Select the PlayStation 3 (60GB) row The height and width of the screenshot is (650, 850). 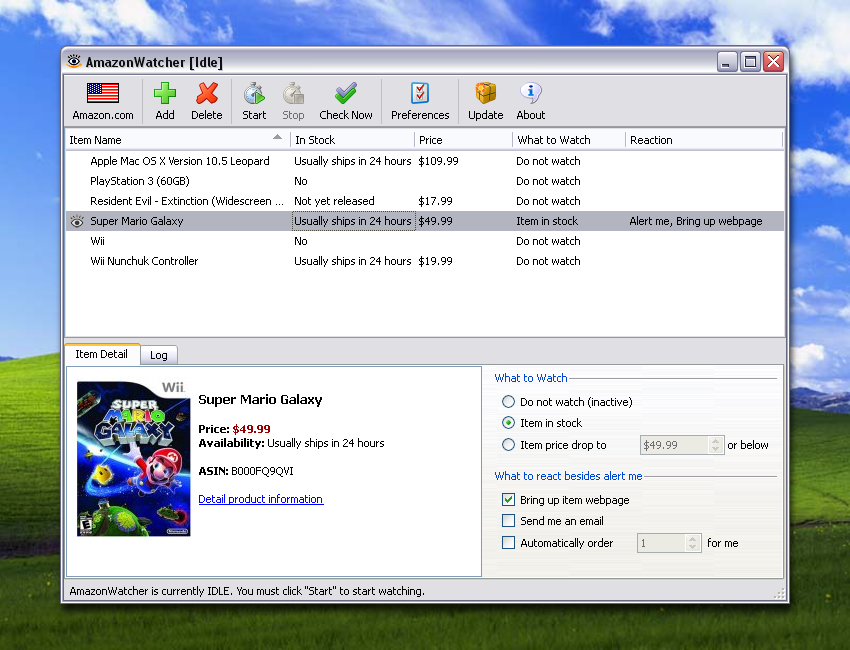pyautogui.click(x=425, y=181)
